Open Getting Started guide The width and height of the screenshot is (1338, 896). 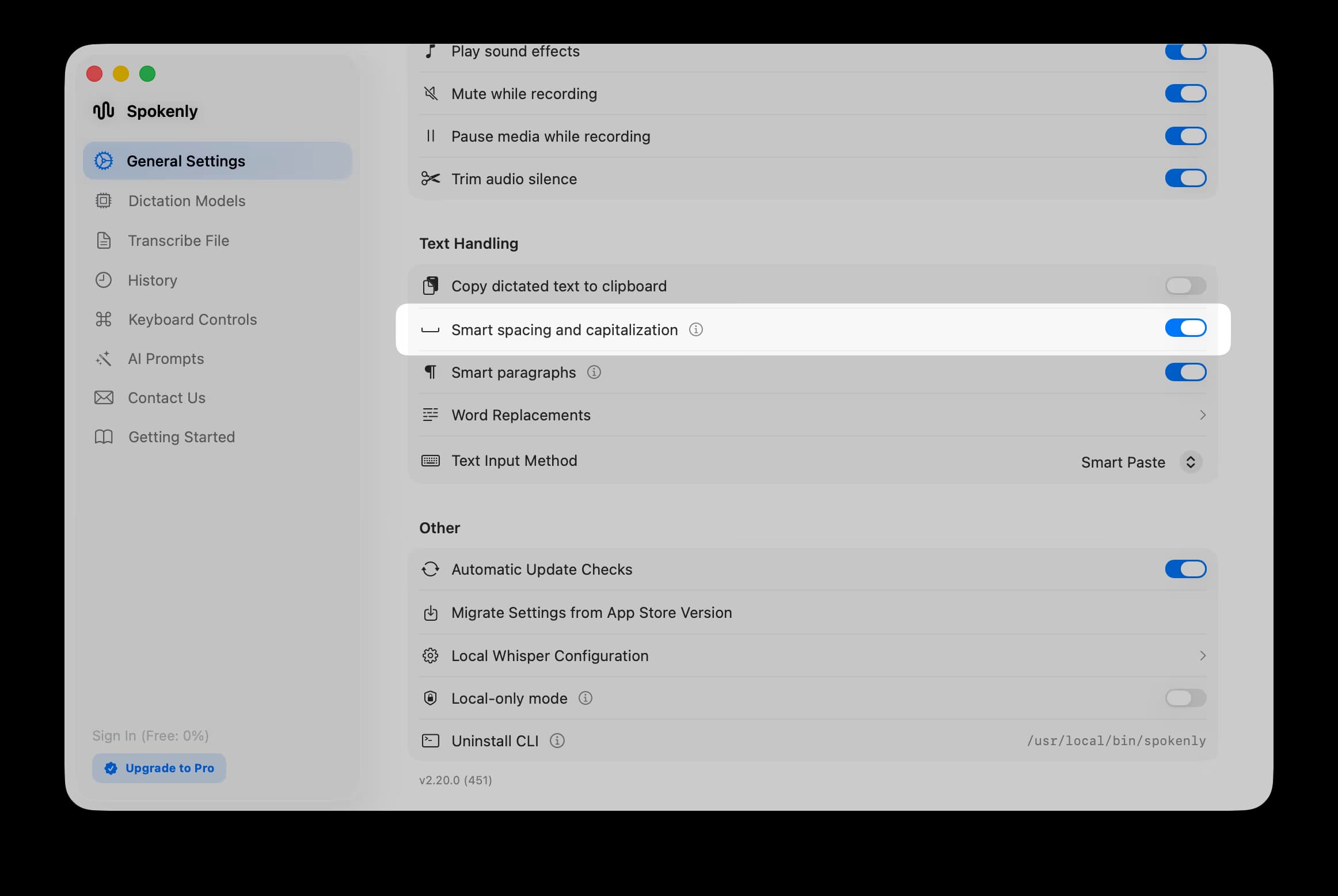click(217, 437)
